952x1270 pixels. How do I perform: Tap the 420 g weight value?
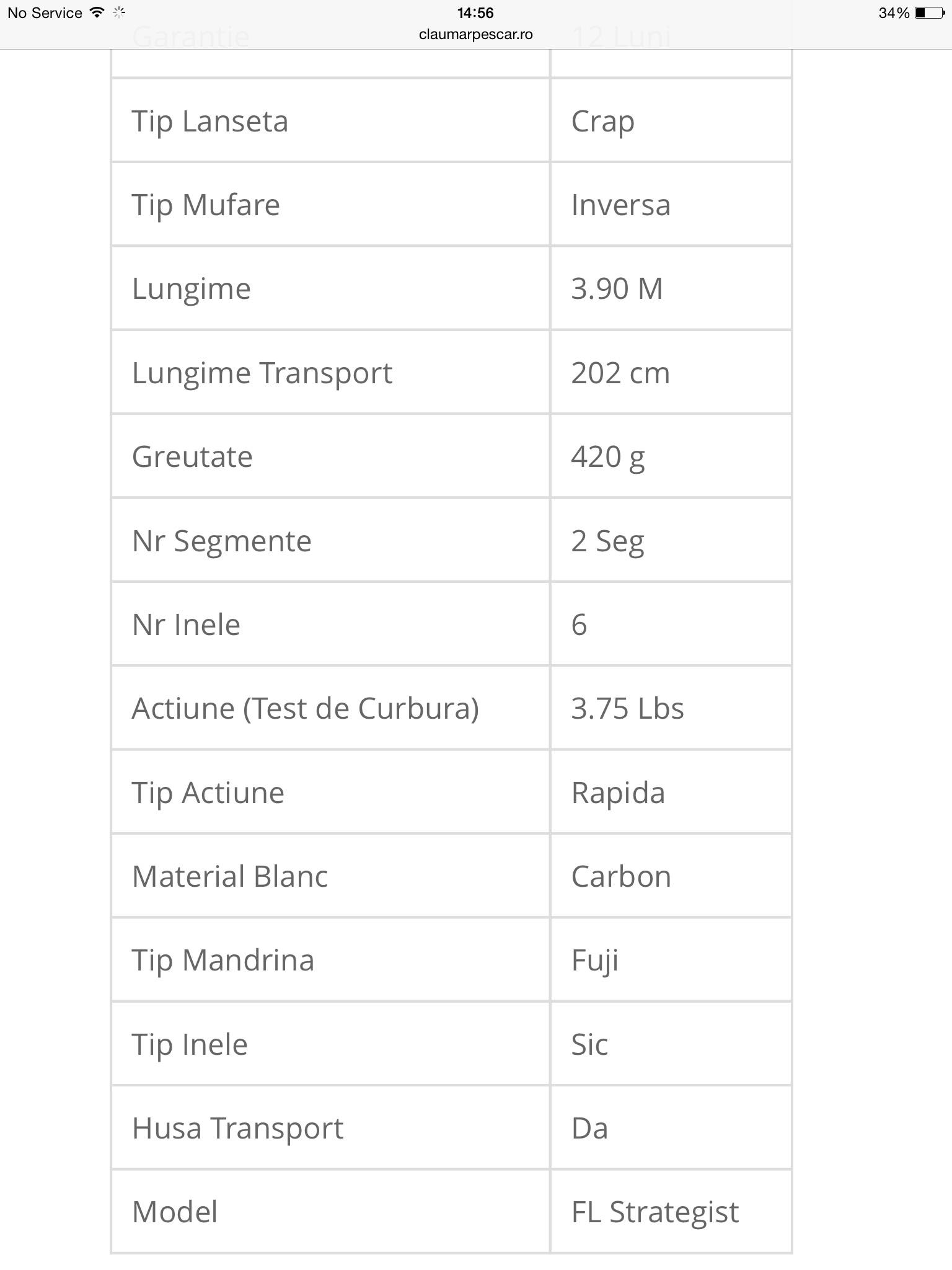607,457
